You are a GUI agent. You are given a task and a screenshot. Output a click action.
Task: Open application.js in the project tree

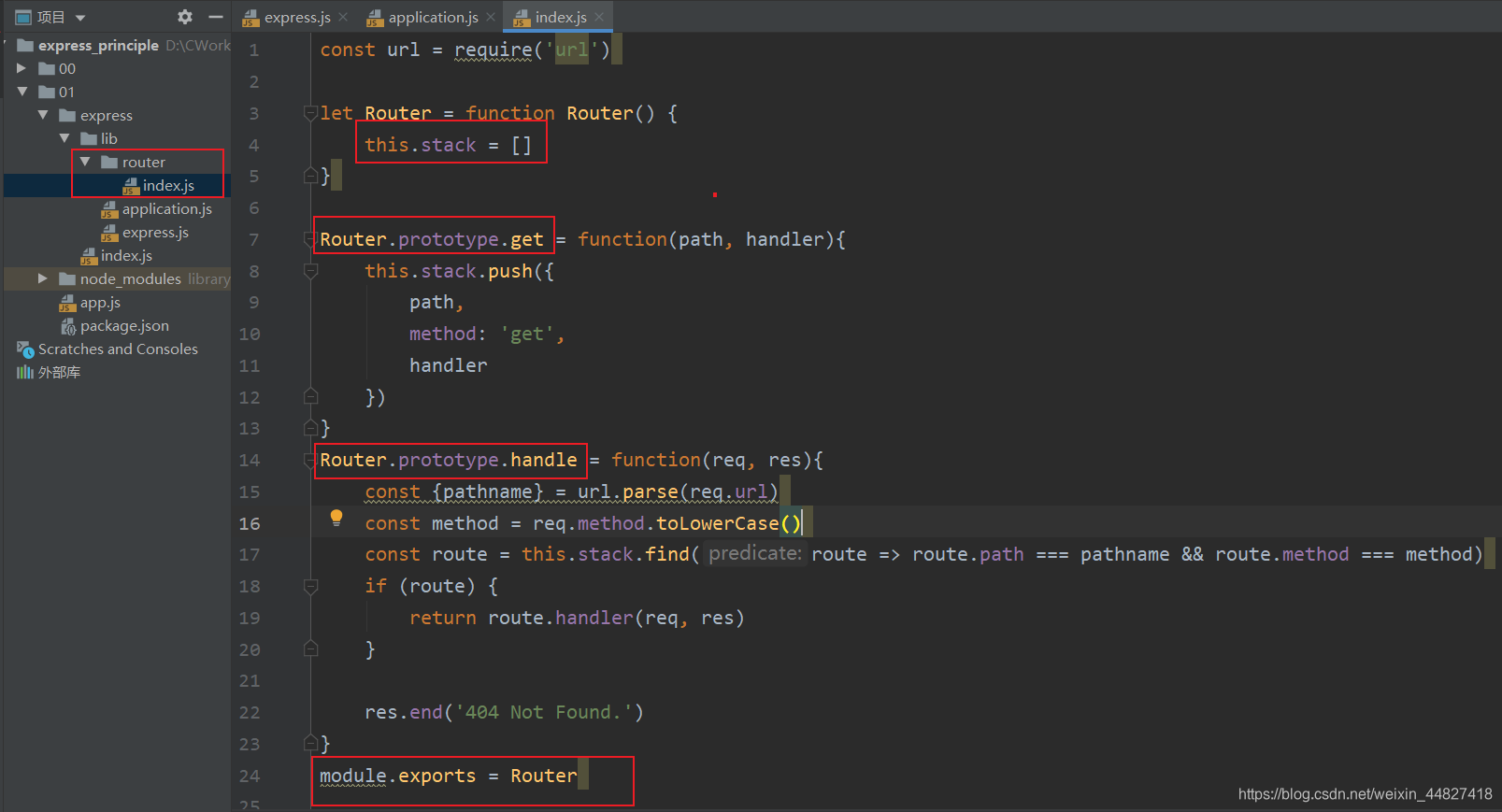click(x=166, y=208)
